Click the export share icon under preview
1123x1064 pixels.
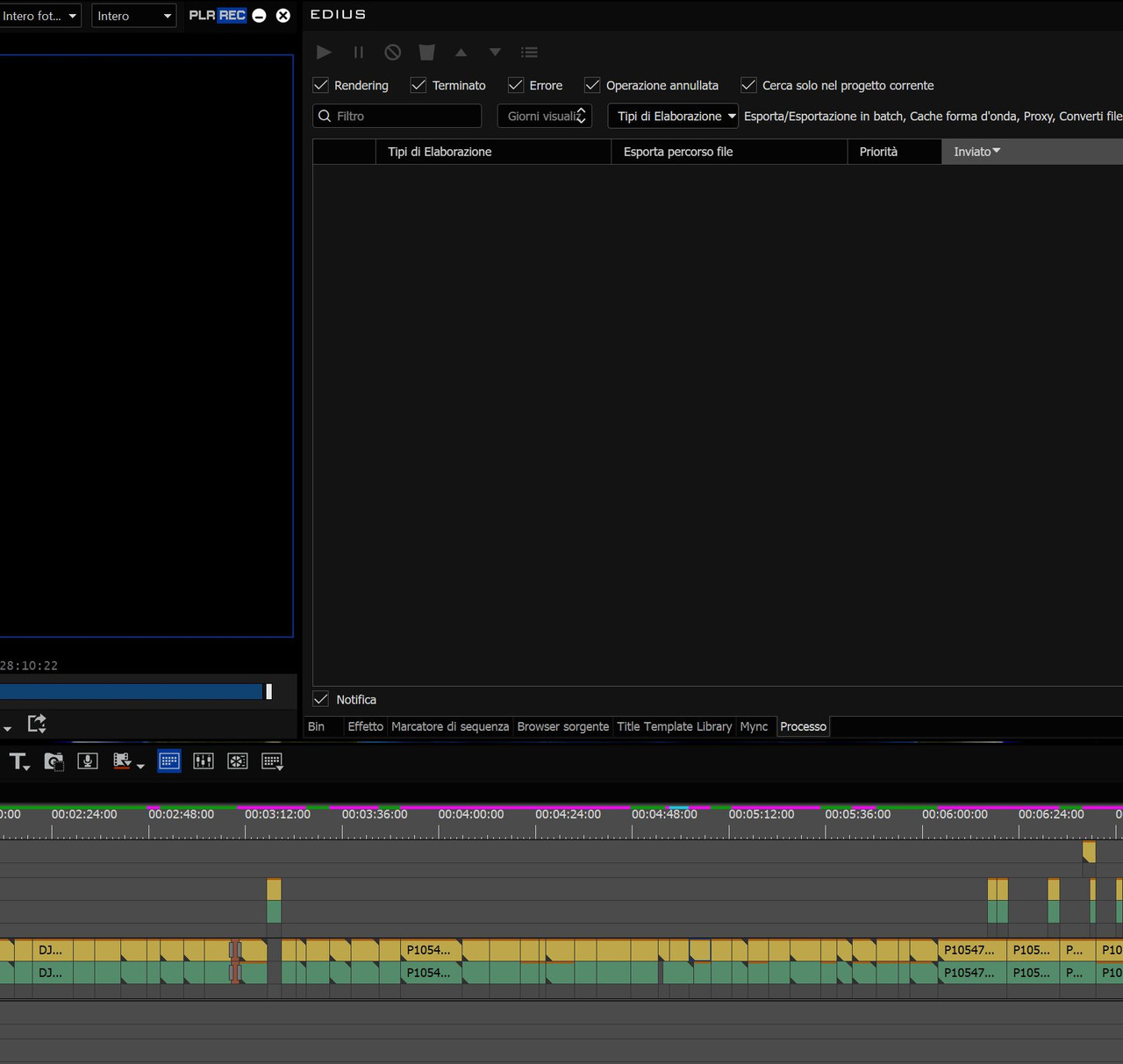[37, 723]
